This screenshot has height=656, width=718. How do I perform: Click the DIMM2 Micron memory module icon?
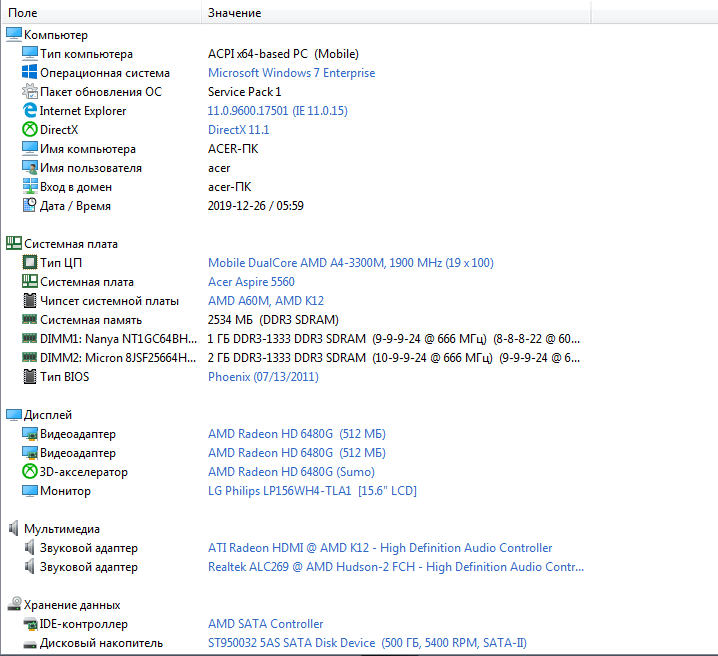30,357
